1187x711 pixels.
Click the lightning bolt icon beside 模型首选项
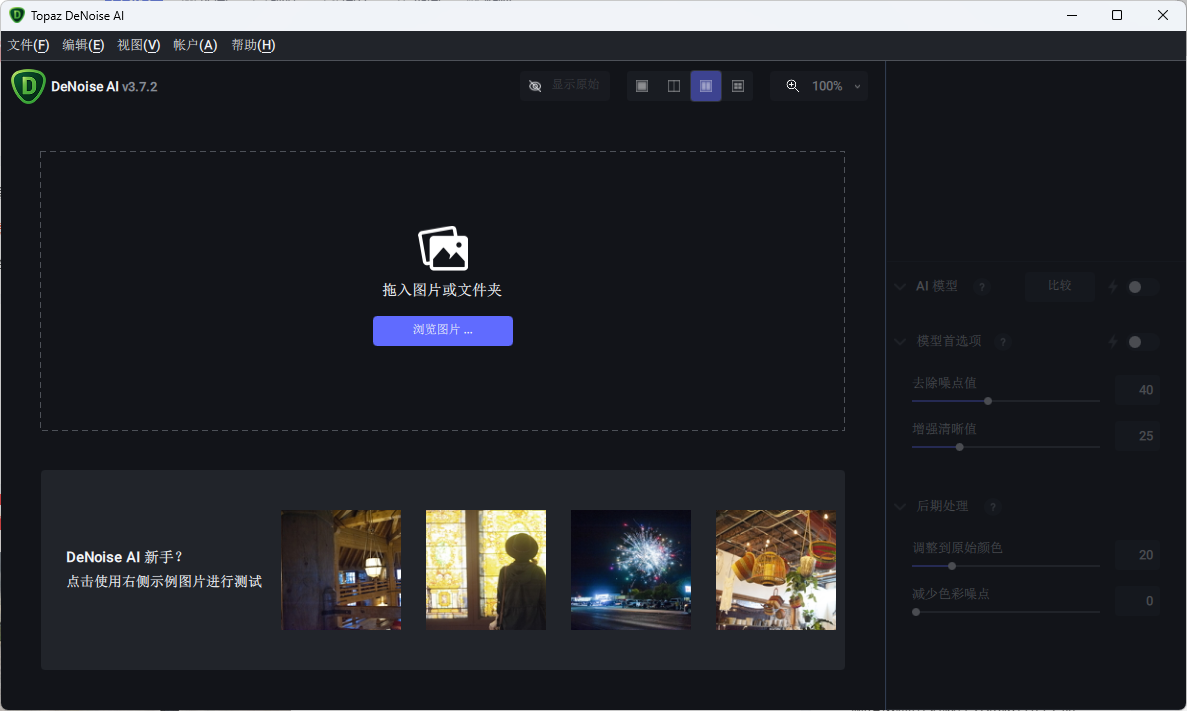point(1113,342)
